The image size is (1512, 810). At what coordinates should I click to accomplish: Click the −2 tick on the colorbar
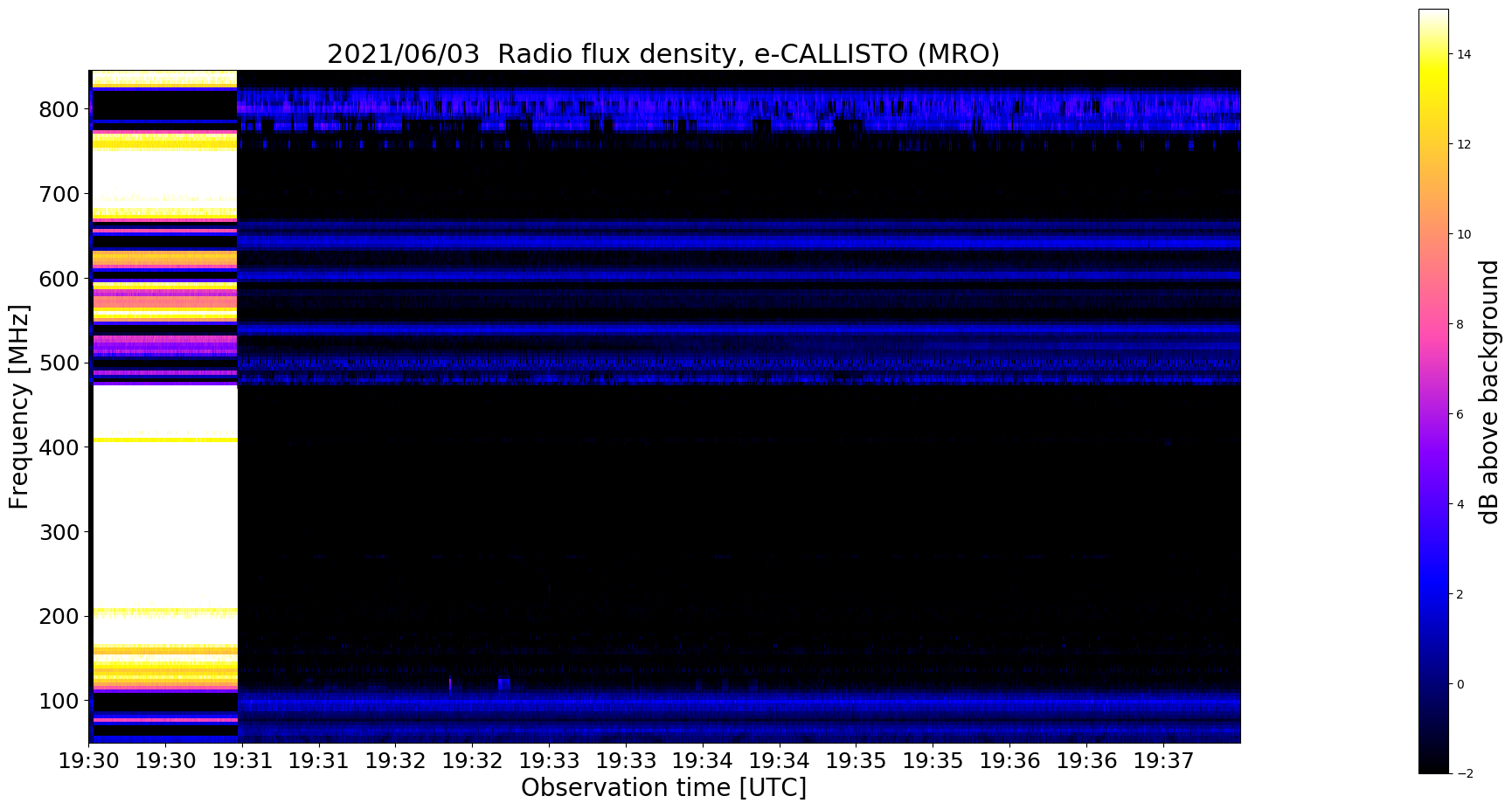[x=1464, y=773]
